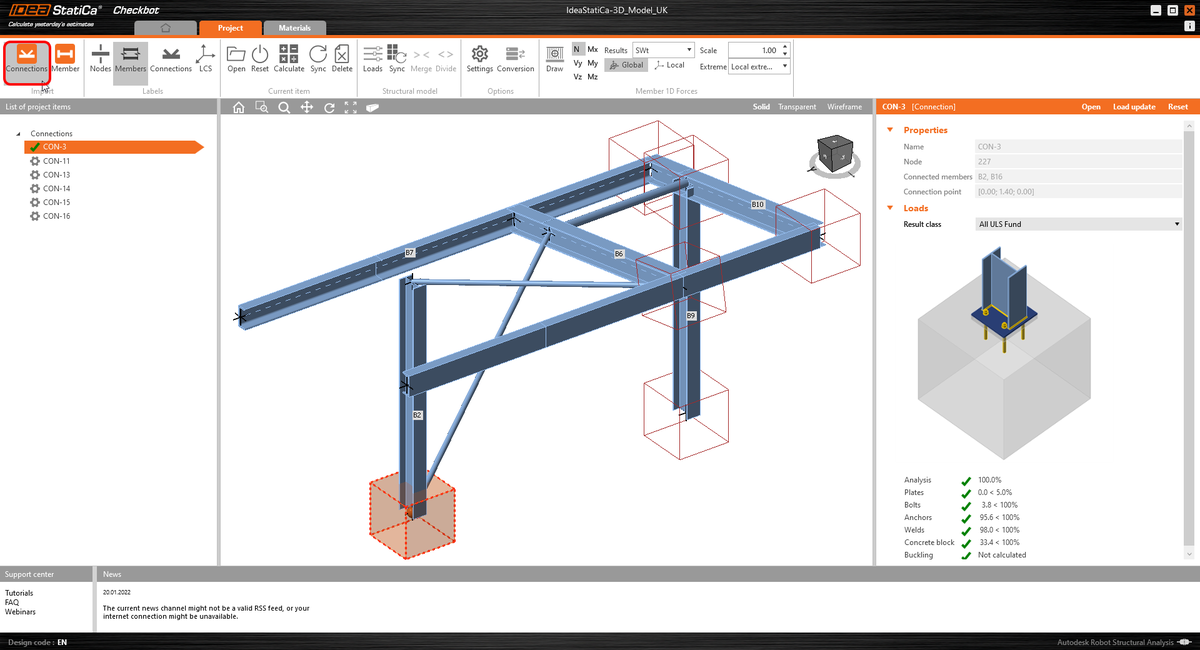Screen dimensions: 1200x650
Task: Sync the structural model
Action: [396, 59]
